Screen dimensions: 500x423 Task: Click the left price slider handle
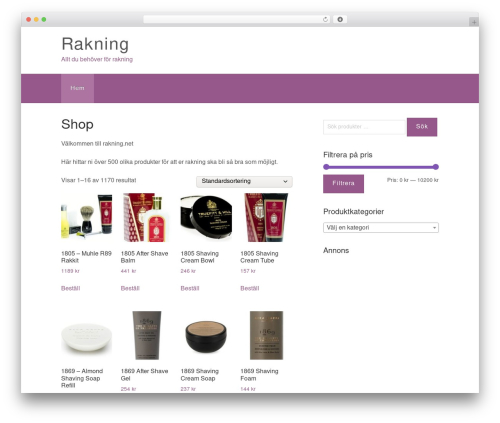(x=326, y=167)
